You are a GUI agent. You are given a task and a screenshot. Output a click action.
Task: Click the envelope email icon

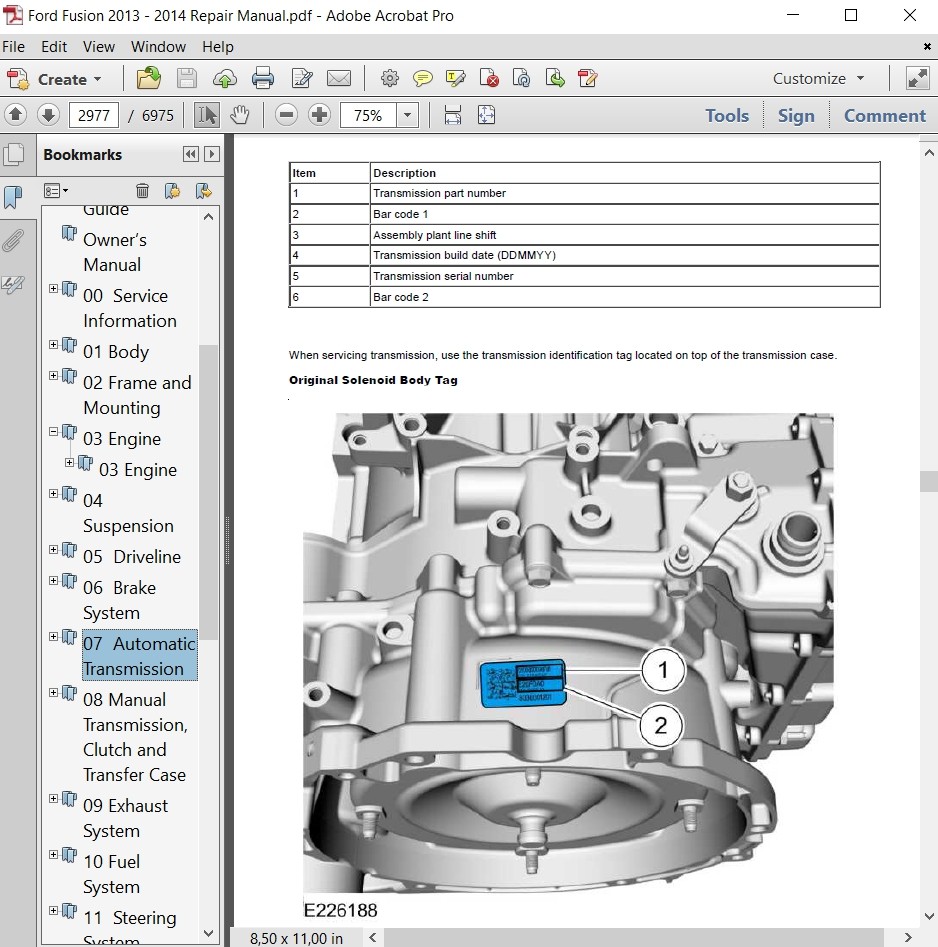pos(339,79)
